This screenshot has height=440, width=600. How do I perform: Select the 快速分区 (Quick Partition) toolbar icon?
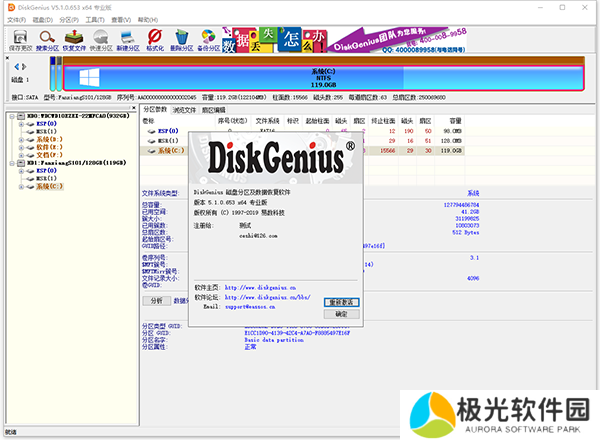[101, 41]
